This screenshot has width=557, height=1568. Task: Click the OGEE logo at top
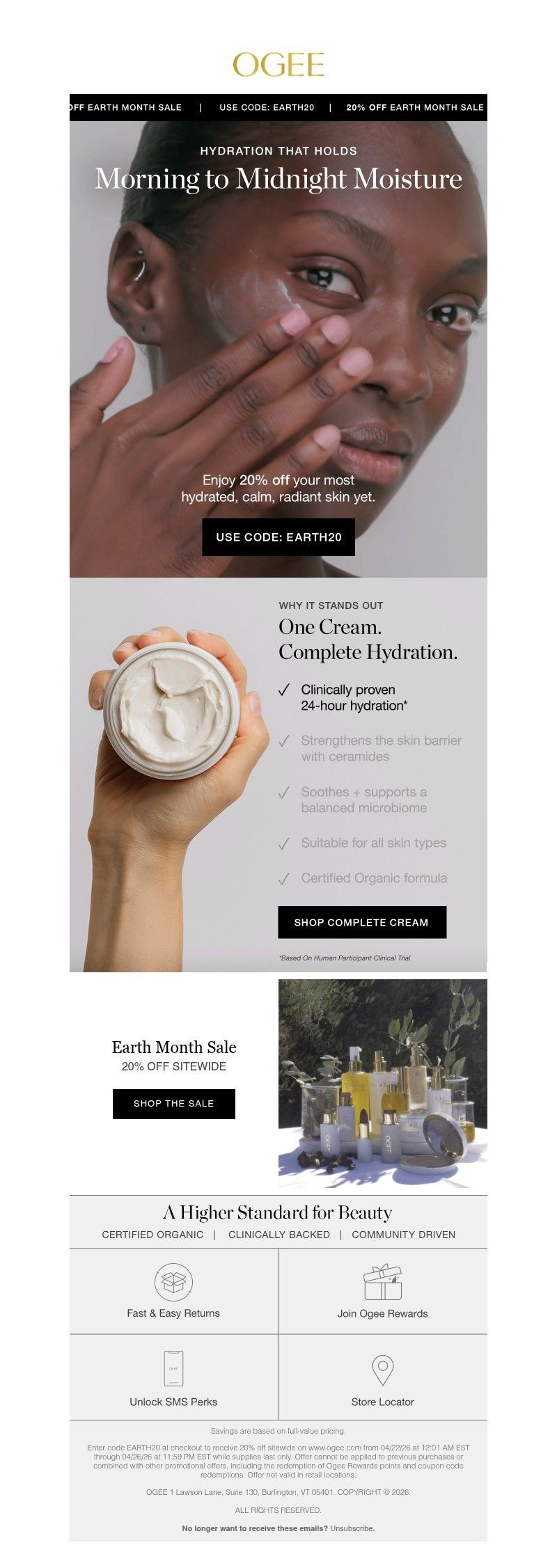pyautogui.click(x=278, y=65)
